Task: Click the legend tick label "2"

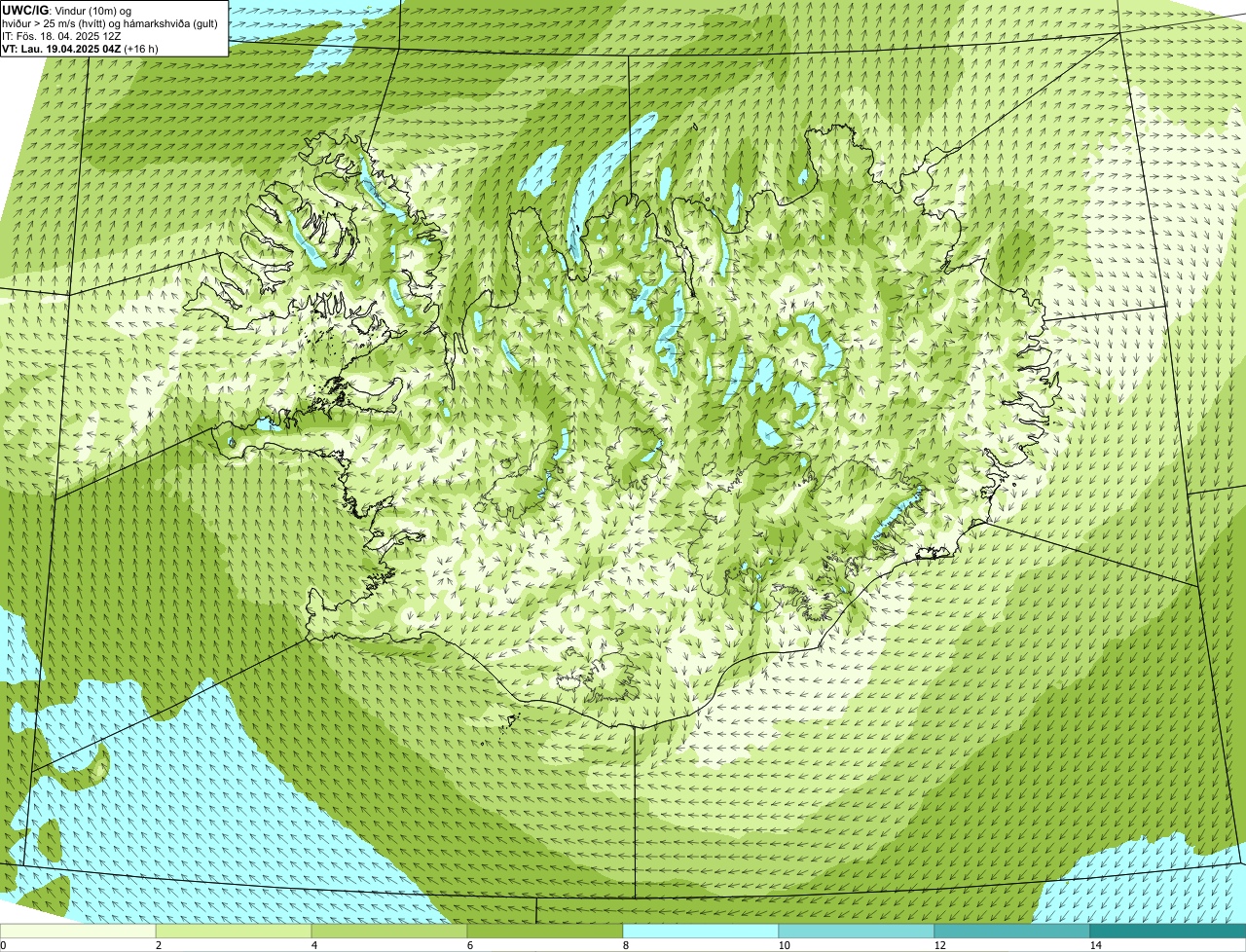Action: pos(158,945)
